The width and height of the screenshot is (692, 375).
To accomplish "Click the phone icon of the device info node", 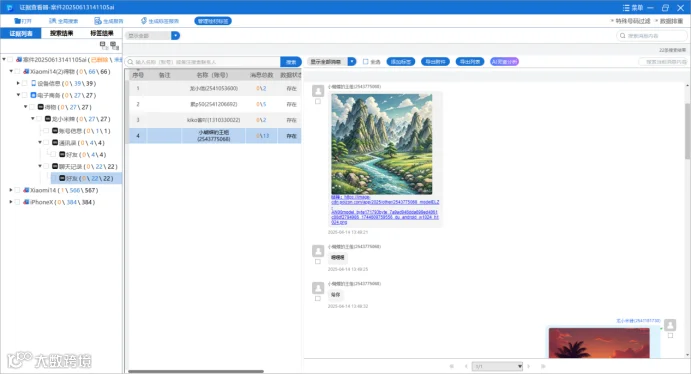I will (34, 83).
